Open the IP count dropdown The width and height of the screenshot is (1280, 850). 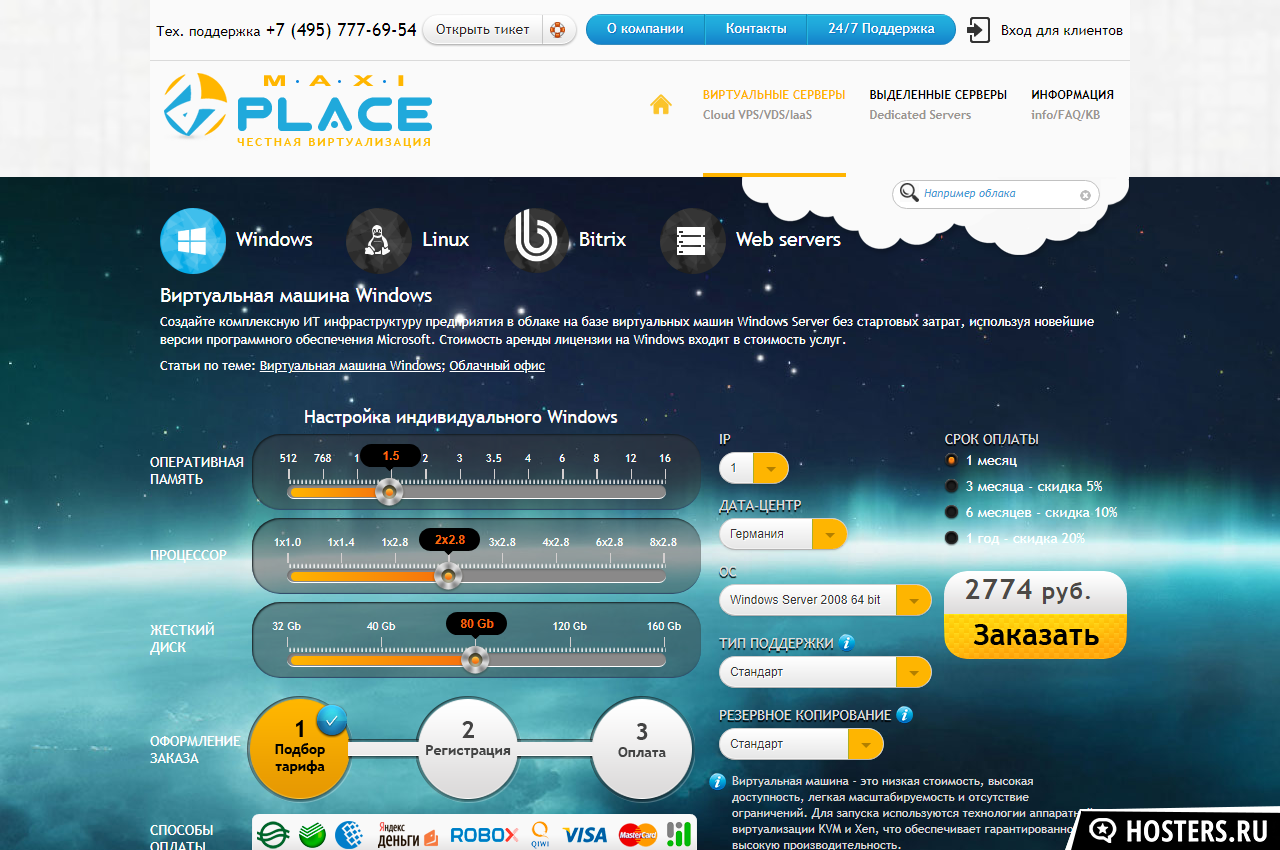coord(754,468)
